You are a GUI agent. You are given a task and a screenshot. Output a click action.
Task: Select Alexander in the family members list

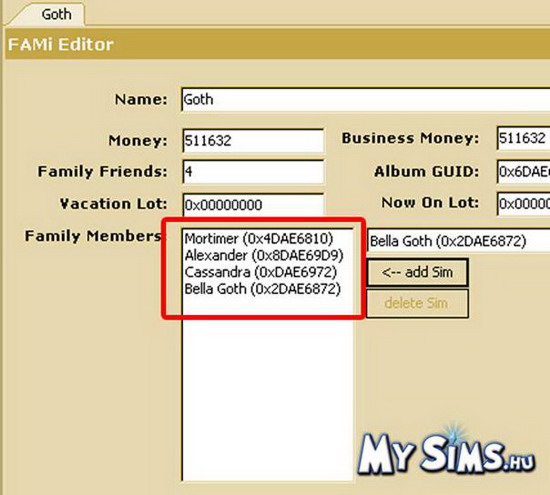tap(264, 256)
